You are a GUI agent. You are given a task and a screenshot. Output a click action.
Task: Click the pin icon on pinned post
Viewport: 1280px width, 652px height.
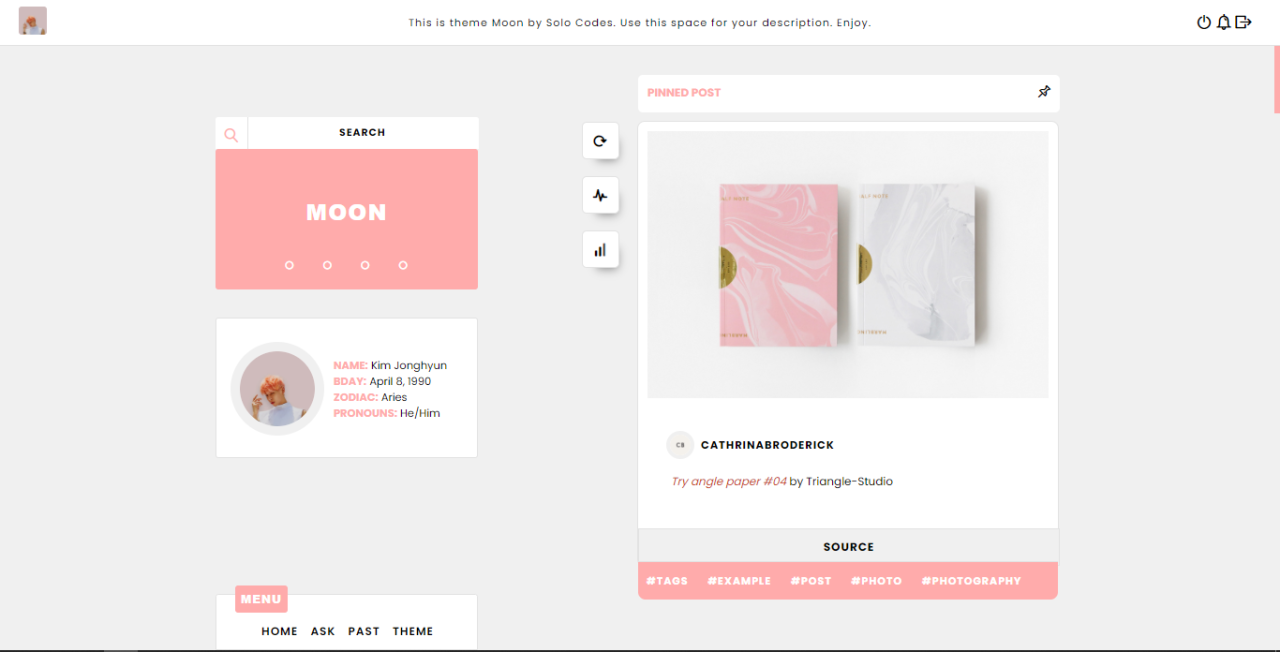click(1044, 92)
